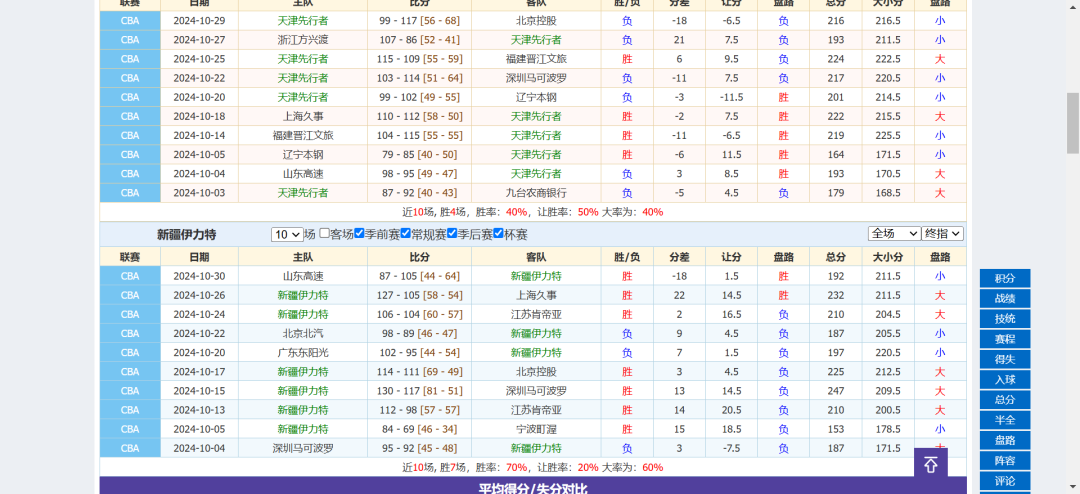Open the 10 场 match count dropdown

pos(287,234)
